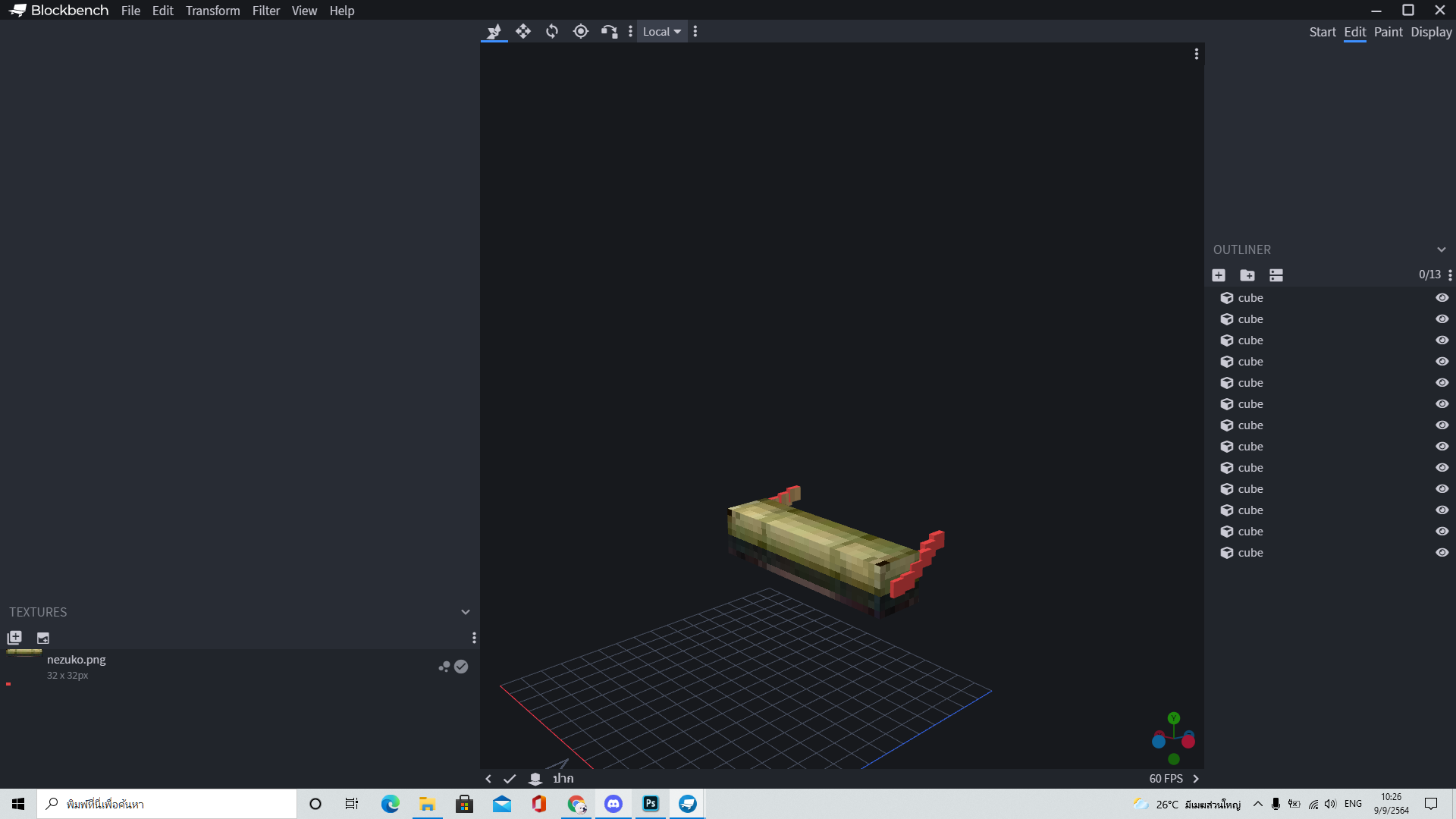Click the 0/13 selection counter
1456x819 pixels.
(x=1429, y=275)
